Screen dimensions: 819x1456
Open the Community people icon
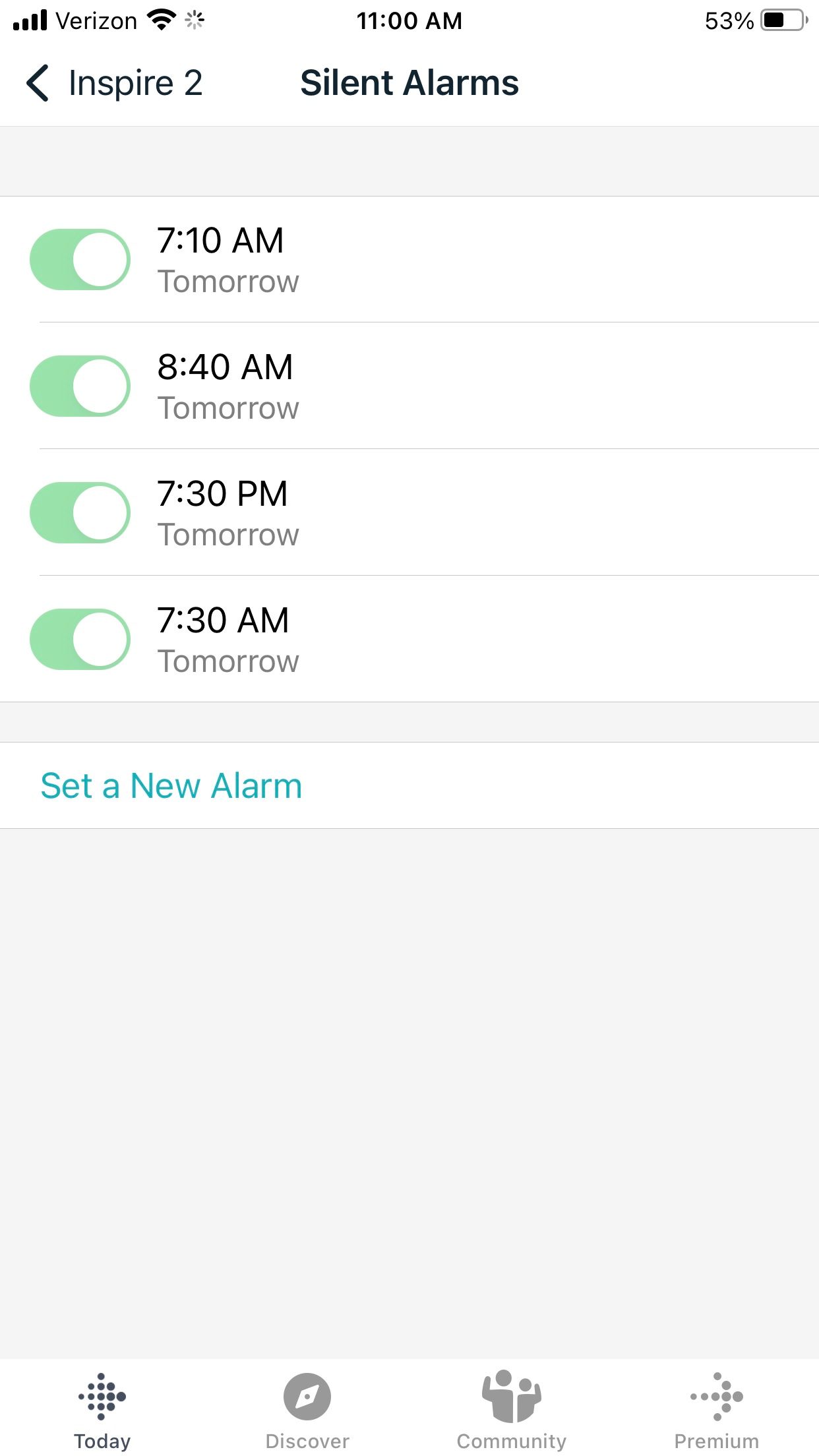512,1396
